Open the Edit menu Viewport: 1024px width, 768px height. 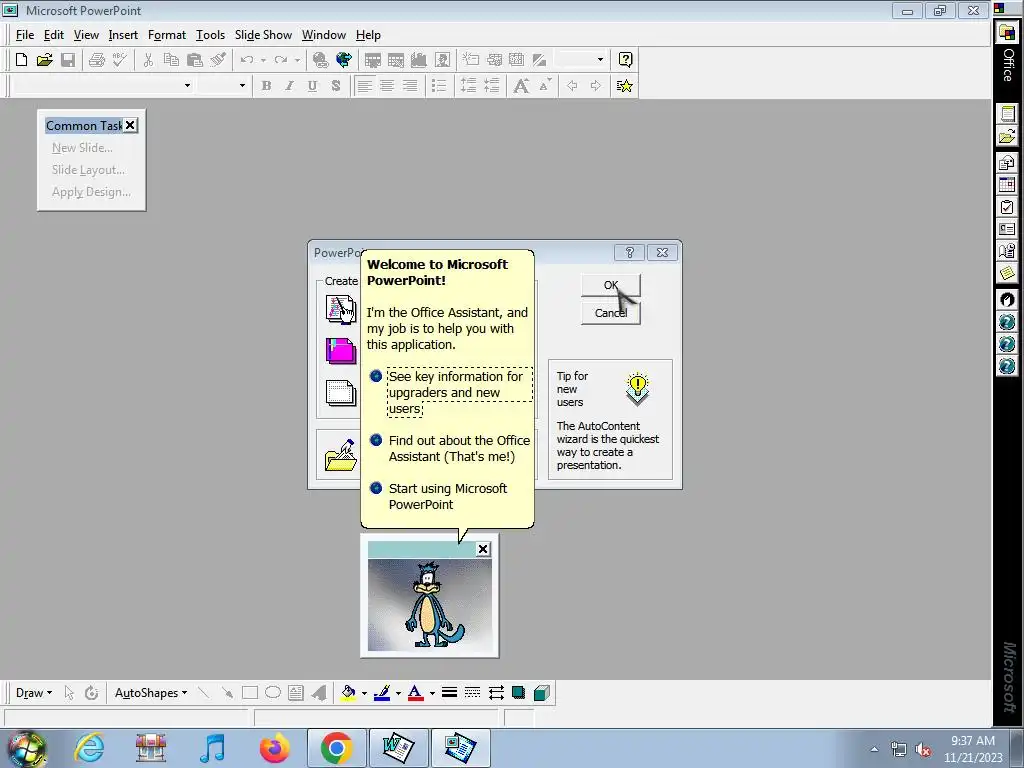pos(54,35)
